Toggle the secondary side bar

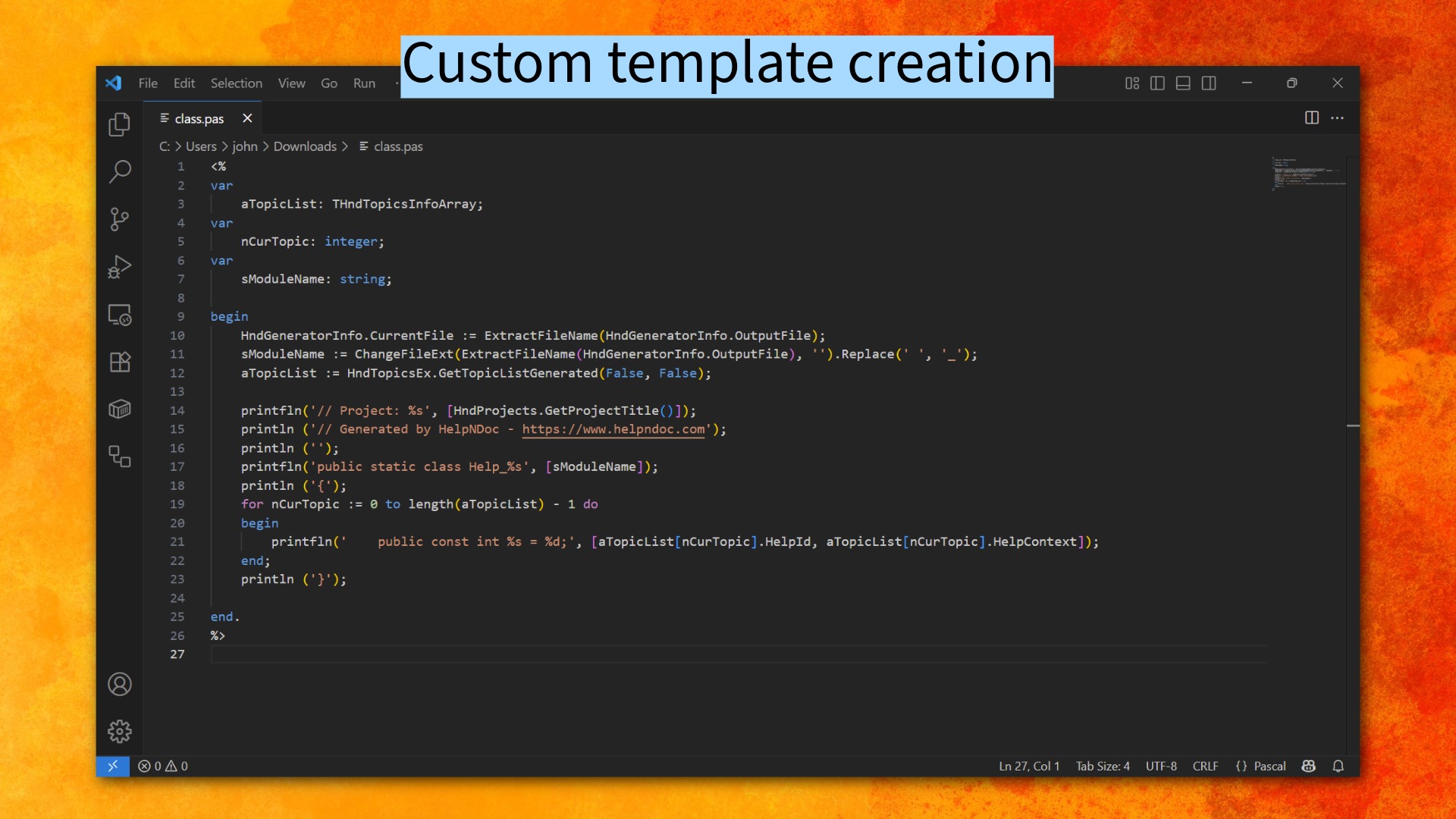(1209, 83)
